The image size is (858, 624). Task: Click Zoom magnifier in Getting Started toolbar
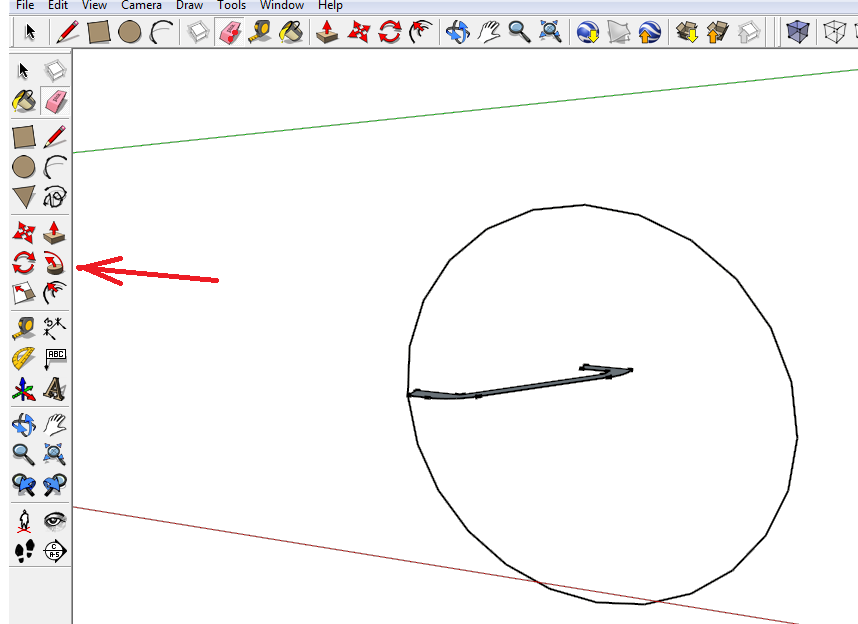pyautogui.click(x=519, y=32)
